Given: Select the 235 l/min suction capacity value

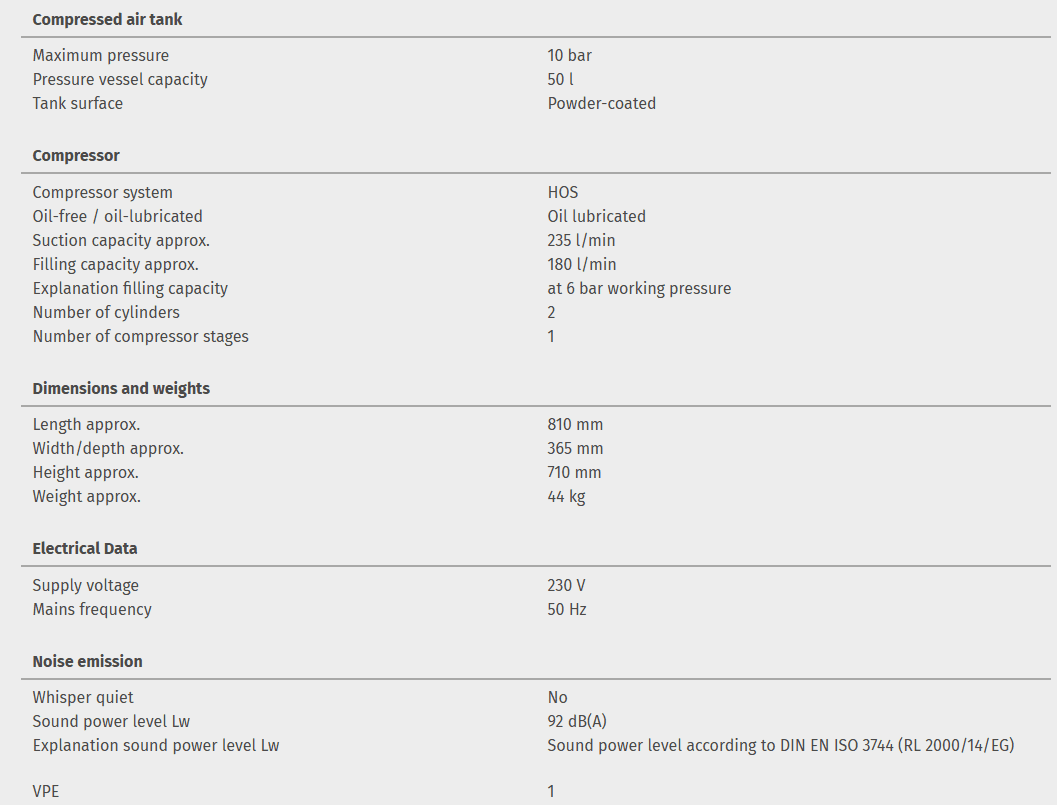Looking at the screenshot, I should pos(581,240).
